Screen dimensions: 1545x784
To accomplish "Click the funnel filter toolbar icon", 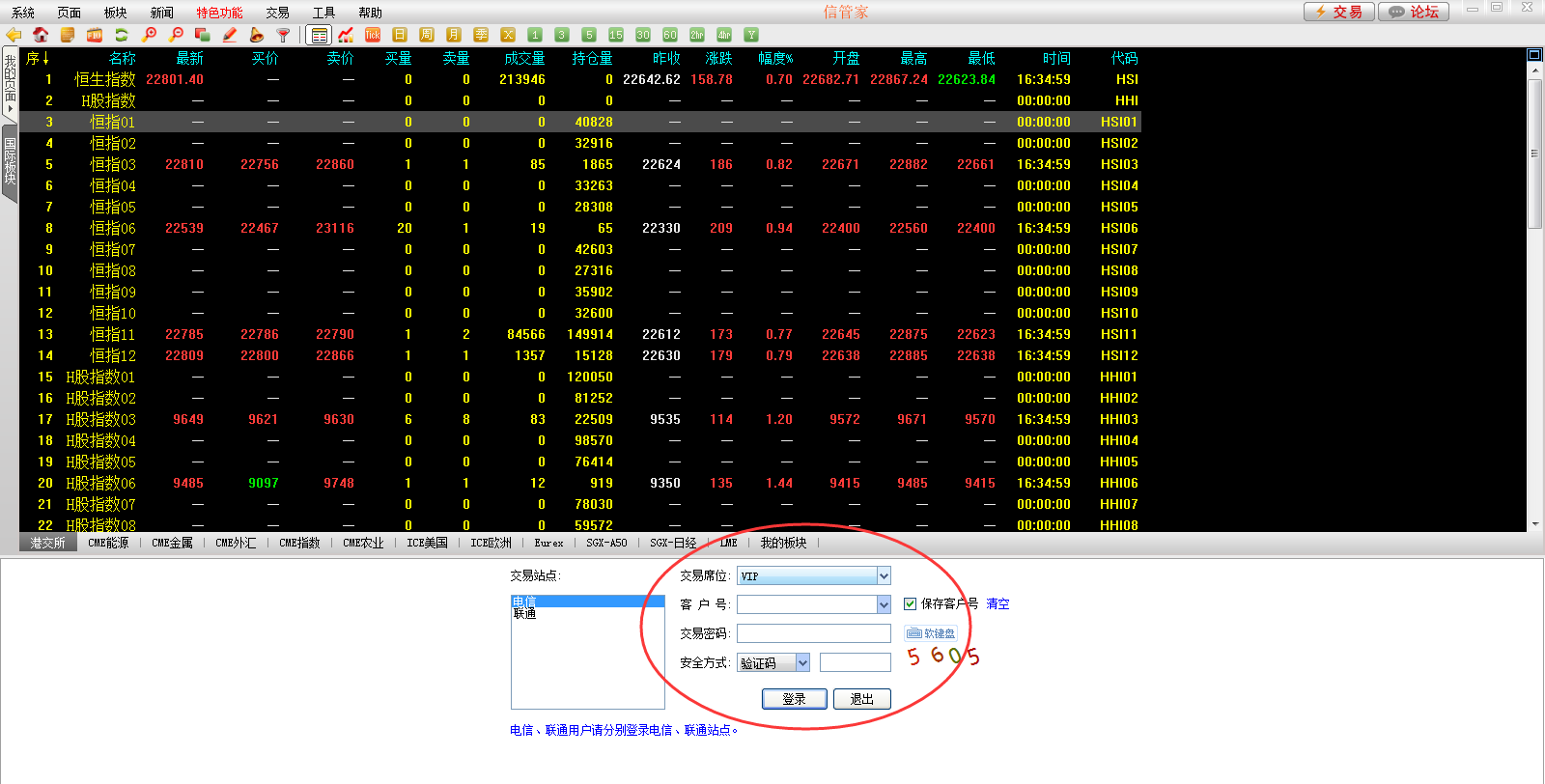I will point(283,35).
